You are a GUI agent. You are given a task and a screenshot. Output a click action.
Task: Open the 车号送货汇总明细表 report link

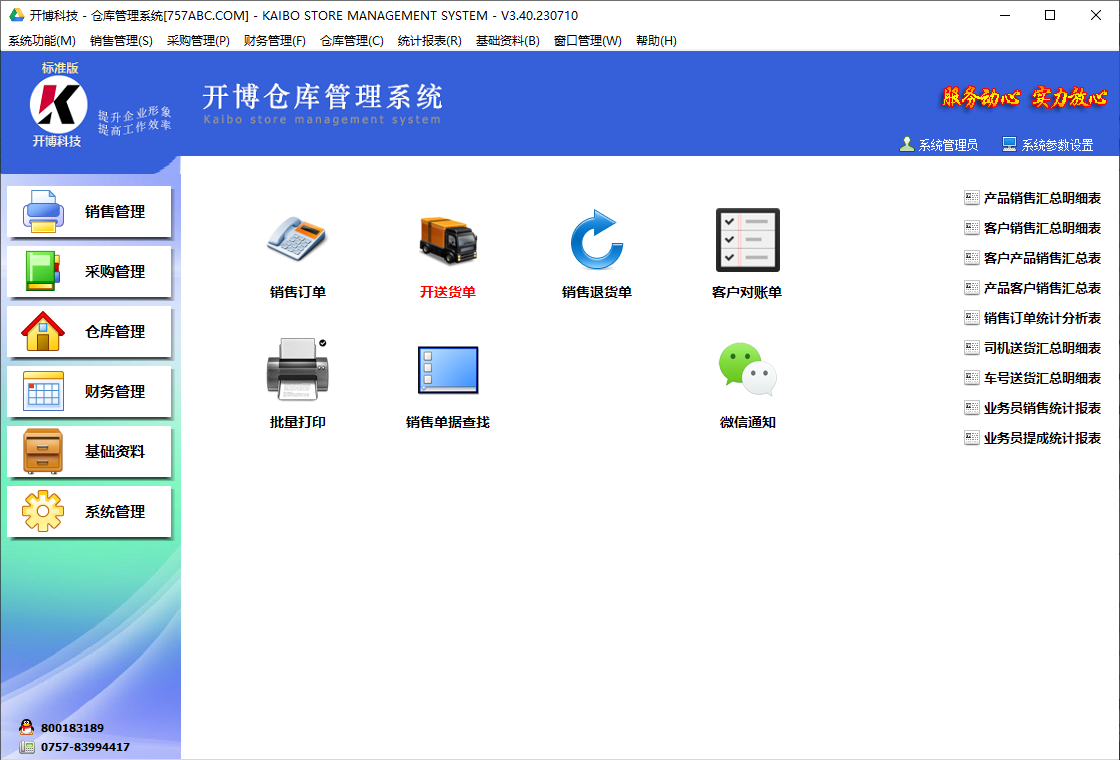(1042, 378)
